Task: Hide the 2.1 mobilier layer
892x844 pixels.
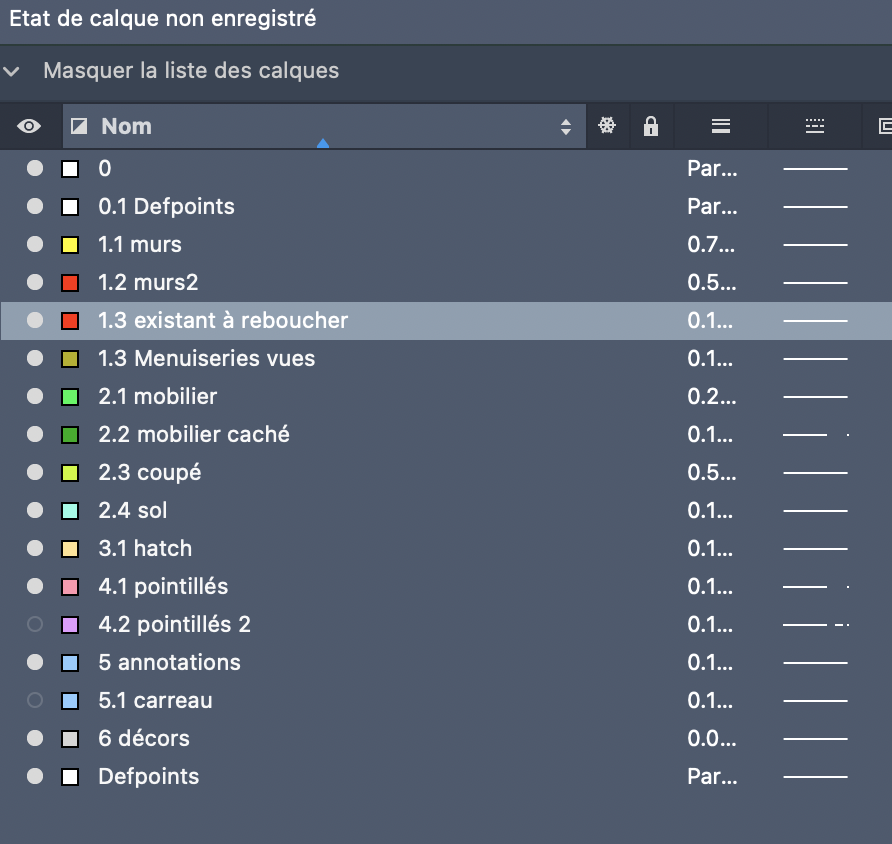Action: 35,396
